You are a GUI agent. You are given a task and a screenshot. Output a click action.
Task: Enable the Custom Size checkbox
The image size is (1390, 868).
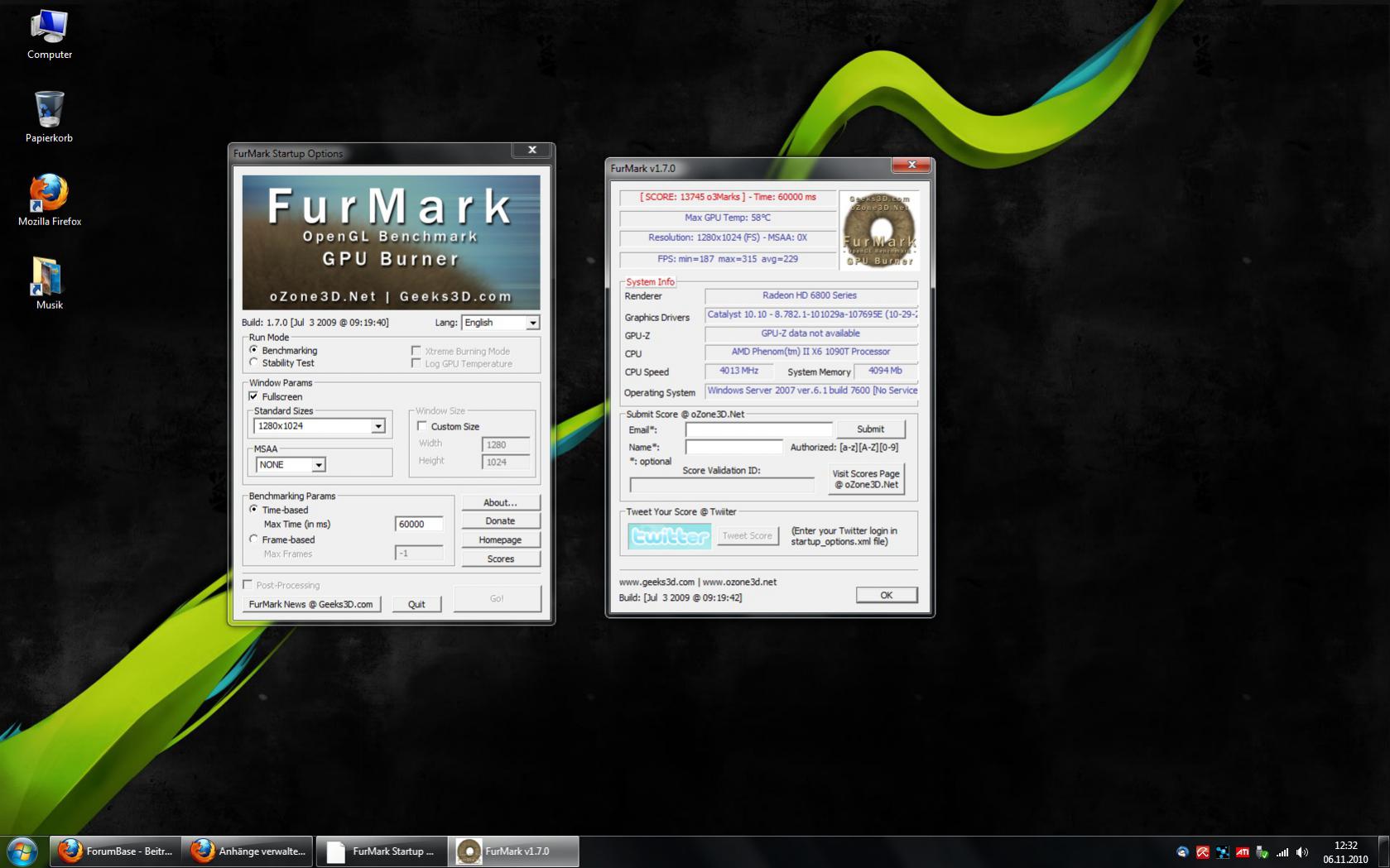click(422, 426)
